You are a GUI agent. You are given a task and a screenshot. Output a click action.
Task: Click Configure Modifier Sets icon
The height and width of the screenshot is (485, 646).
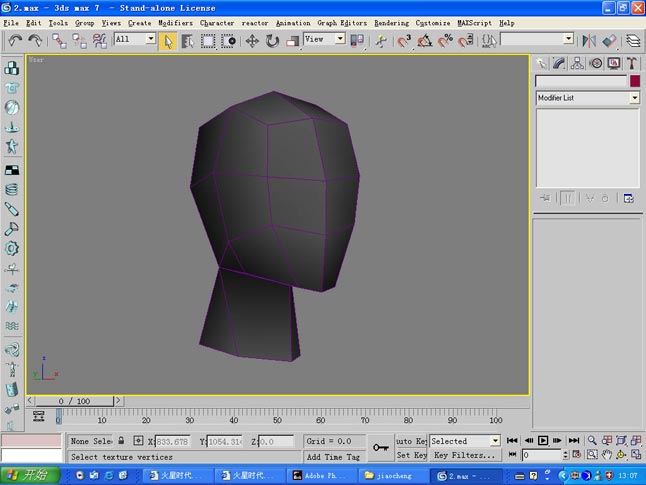coord(628,199)
